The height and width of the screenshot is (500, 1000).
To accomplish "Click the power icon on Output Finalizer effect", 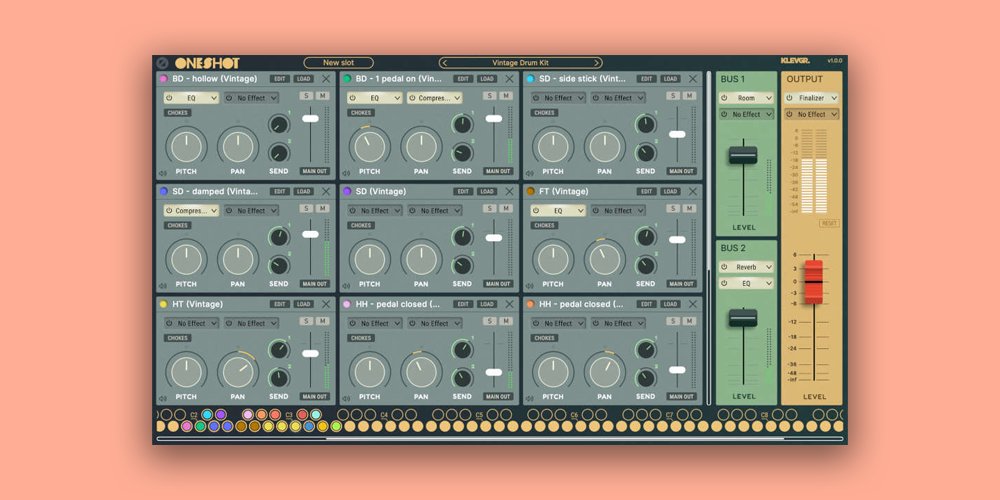I will [791, 98].
